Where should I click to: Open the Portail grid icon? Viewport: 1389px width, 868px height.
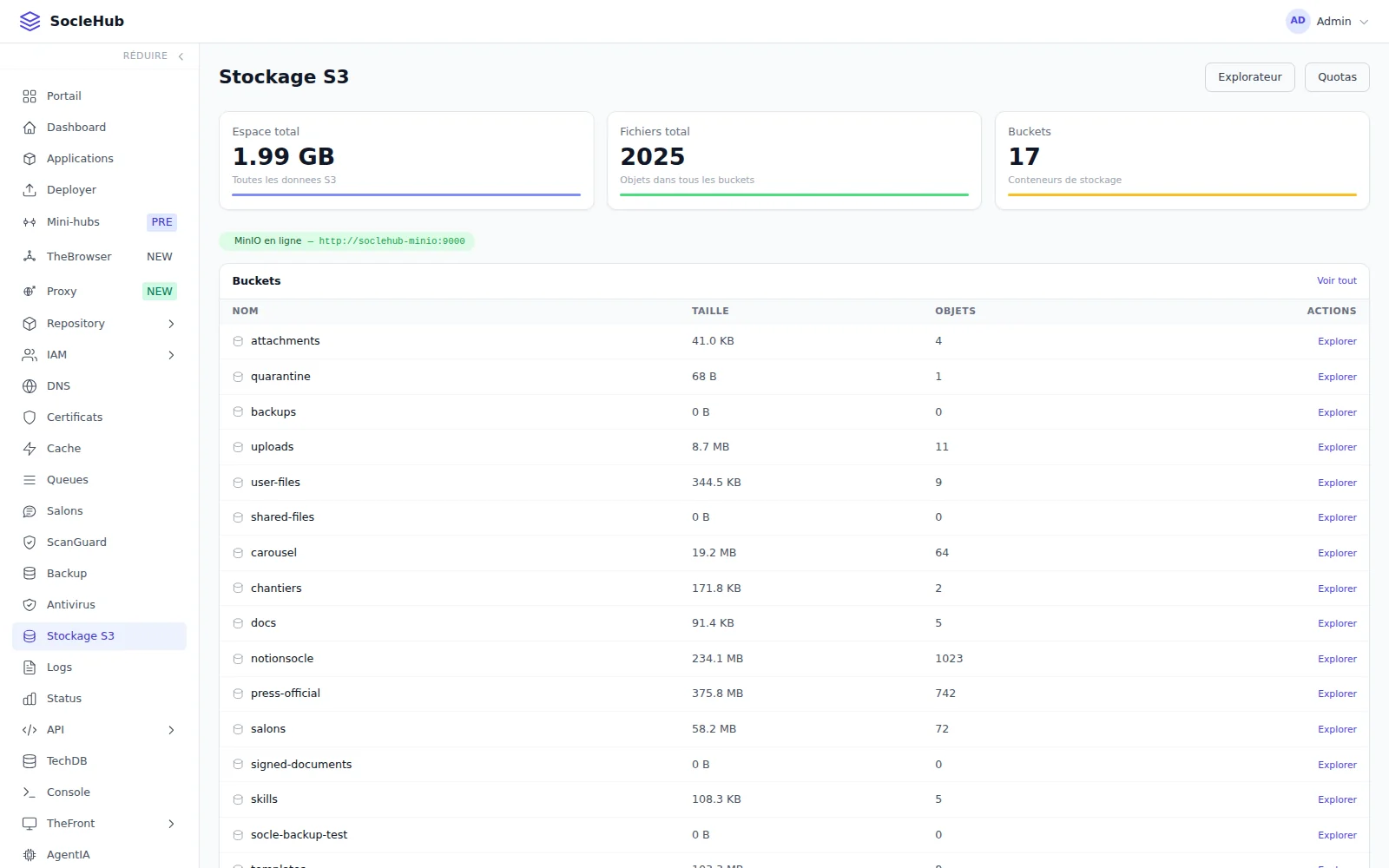pos(30,96)
